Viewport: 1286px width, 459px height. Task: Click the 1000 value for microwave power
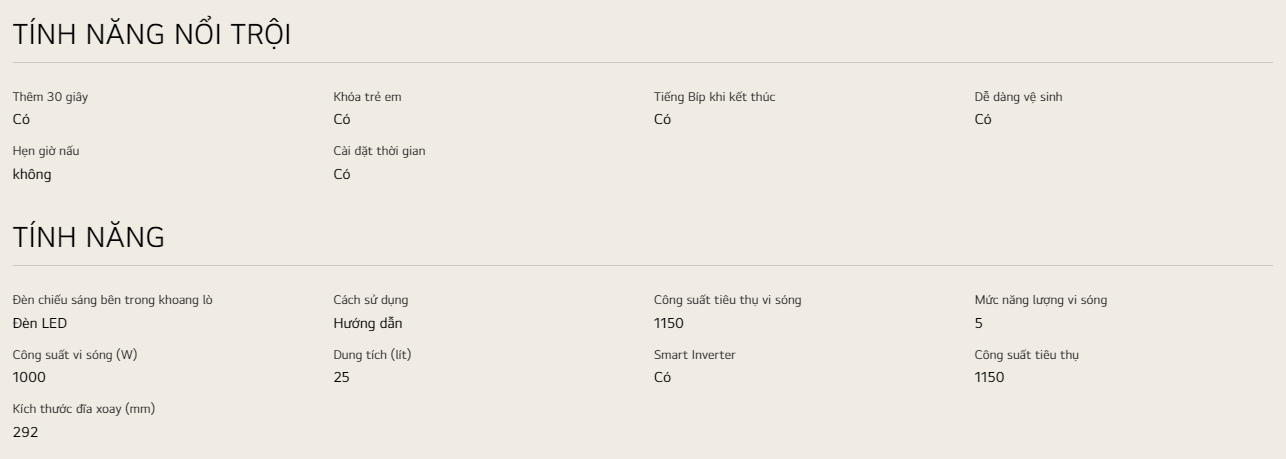[29, 377]
